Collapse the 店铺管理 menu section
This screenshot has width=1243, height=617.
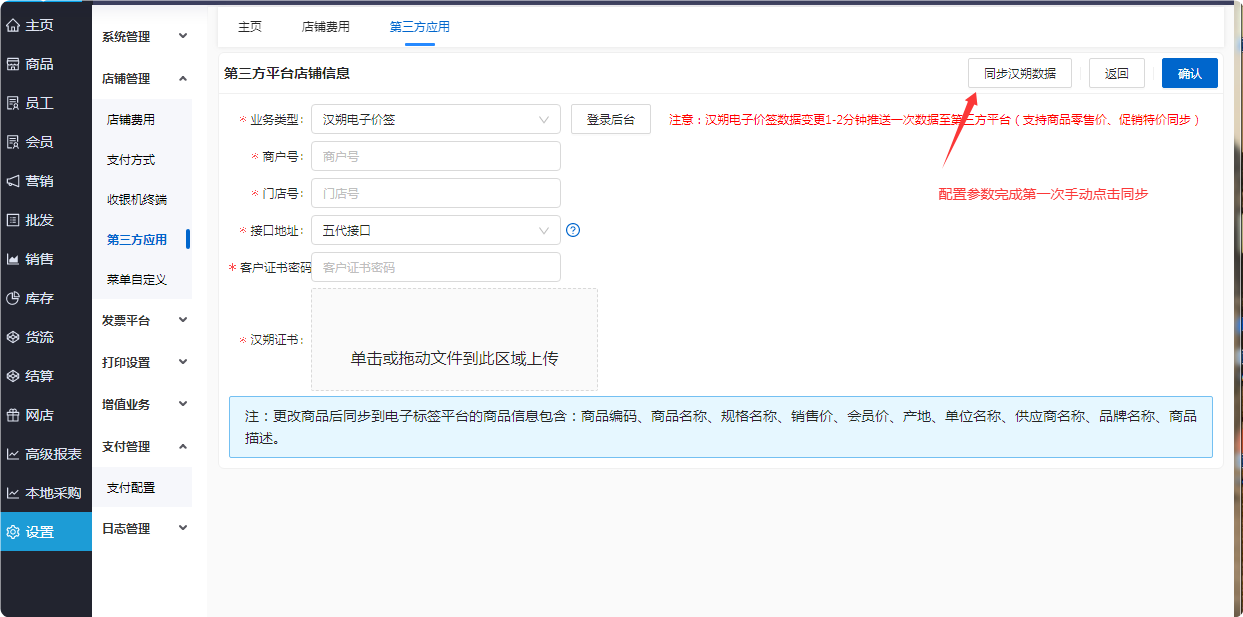(145, 78)
